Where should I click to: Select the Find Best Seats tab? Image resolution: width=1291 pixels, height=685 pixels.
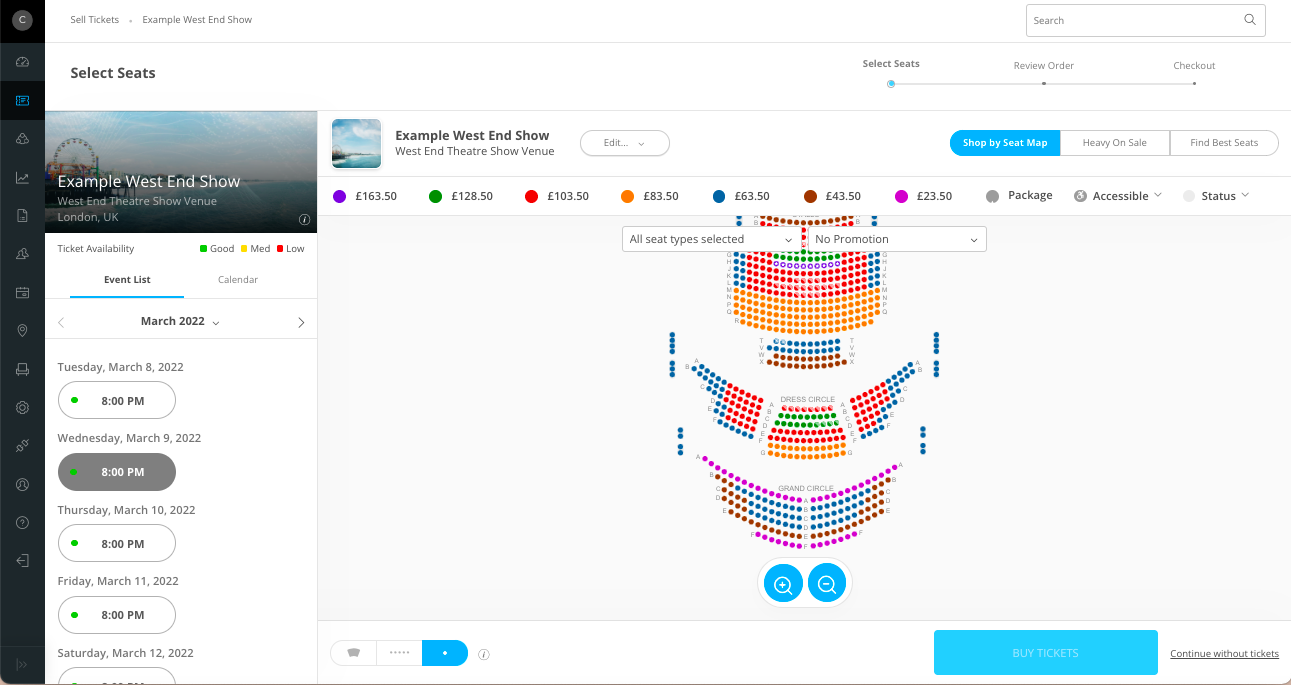1224,143
